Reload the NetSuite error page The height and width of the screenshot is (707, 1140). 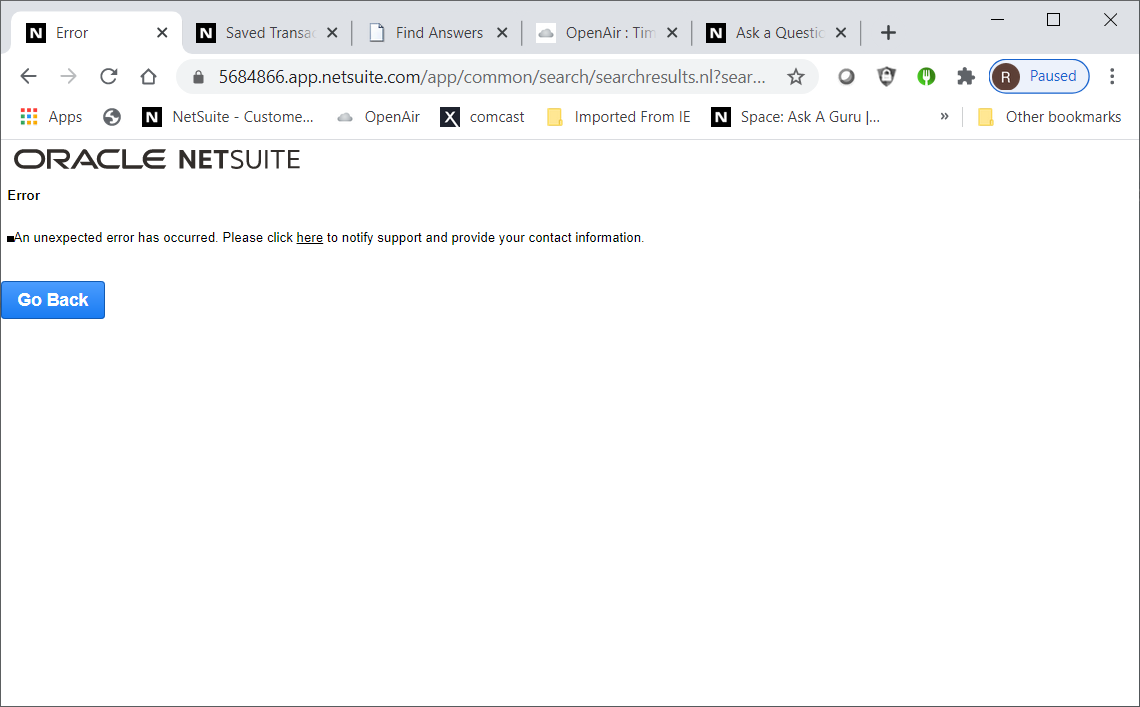click(x=108, y=76)
